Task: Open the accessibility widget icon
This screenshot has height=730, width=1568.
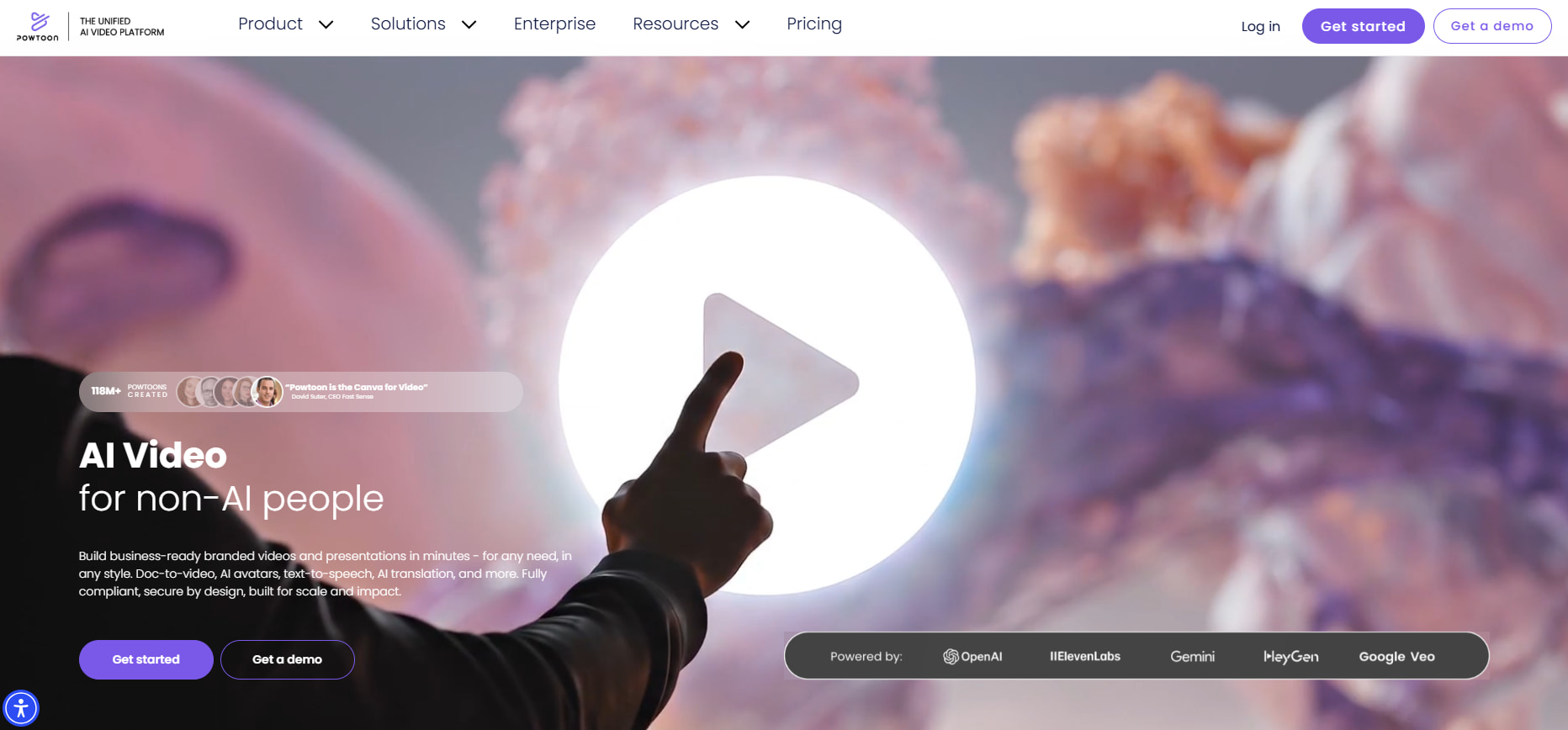Action: tap(21, 708)
